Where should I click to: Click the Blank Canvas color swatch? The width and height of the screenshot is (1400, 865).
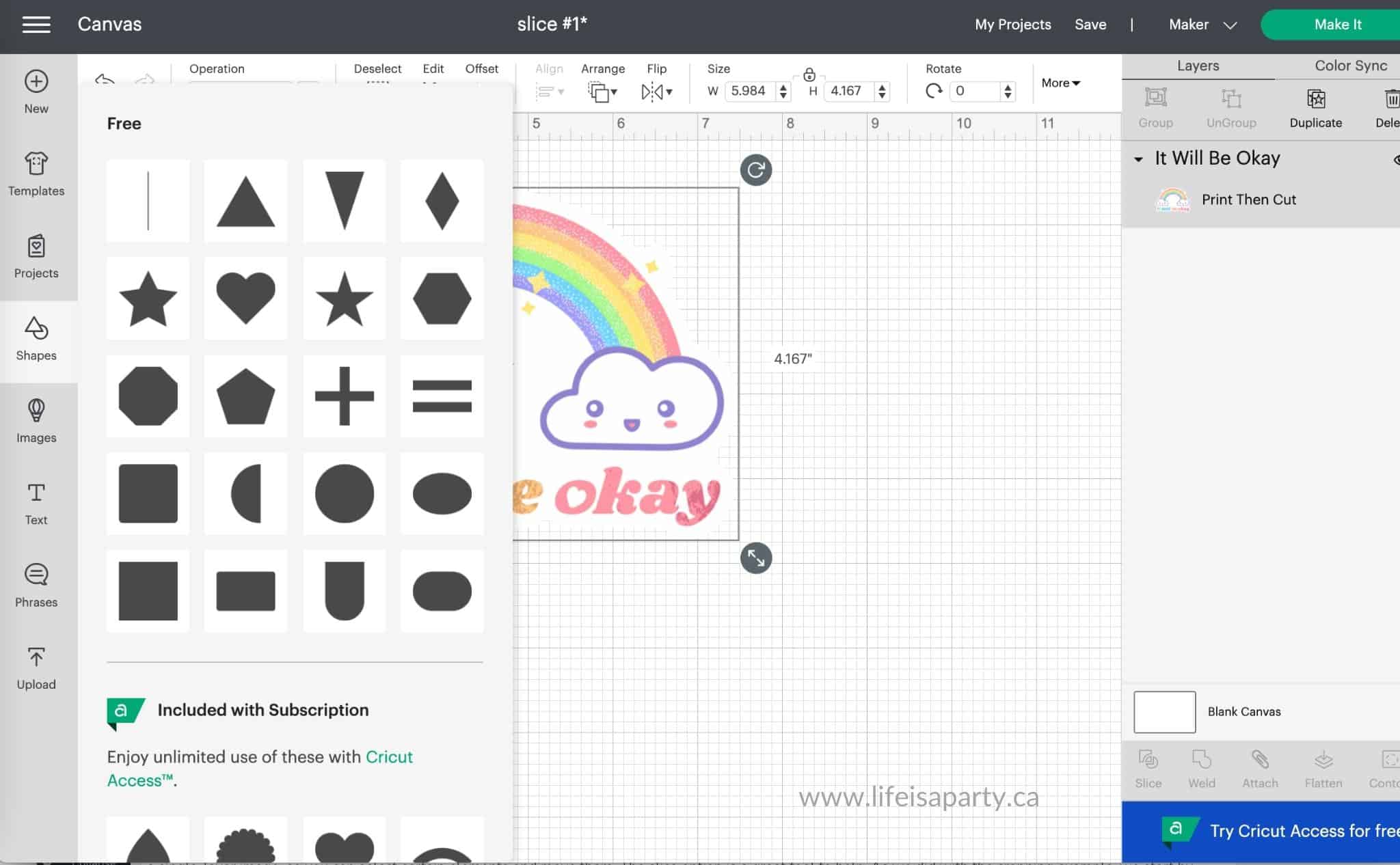click(x=1164, y=712)
